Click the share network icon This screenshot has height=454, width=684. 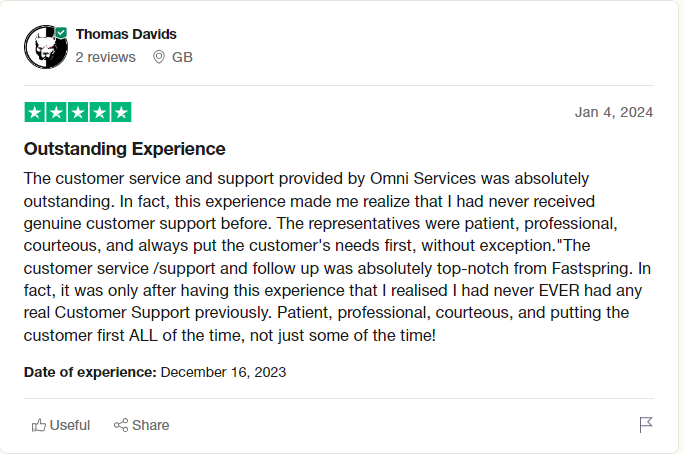pyautogui.click(x=121, y=425)
